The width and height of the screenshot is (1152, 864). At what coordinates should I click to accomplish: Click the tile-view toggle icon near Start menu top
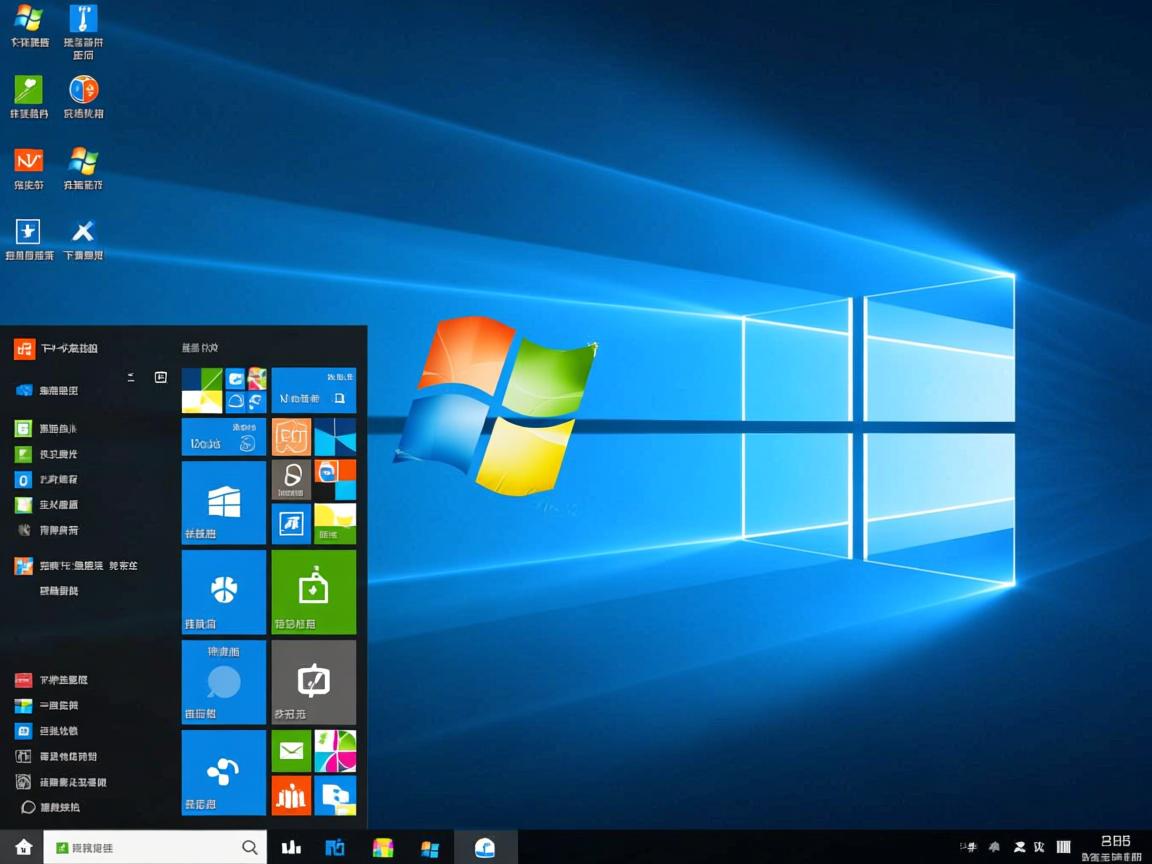pos(160,378)
